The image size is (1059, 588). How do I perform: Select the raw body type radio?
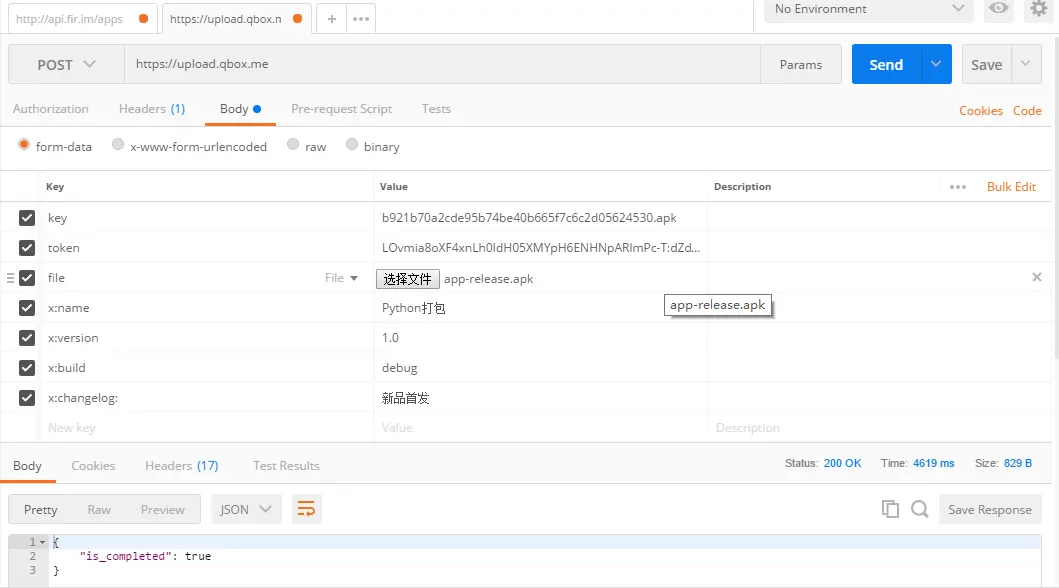click(x=292, y=144)
